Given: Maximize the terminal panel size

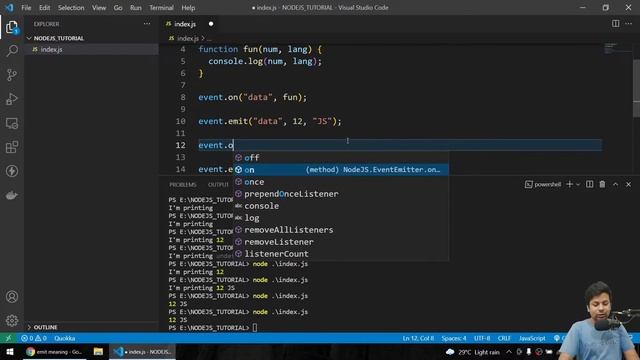Looking at the screenshot, I should tap(616, 184).
